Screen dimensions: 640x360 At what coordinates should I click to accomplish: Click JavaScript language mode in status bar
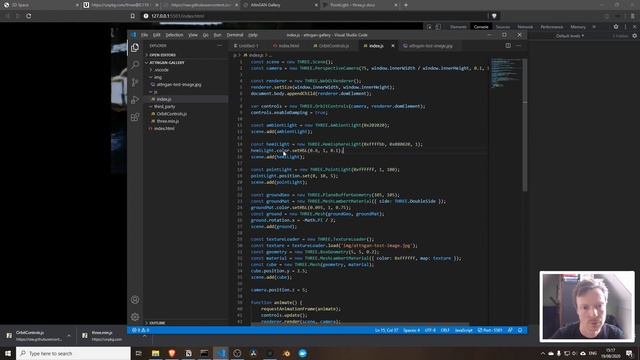(464, 330)
